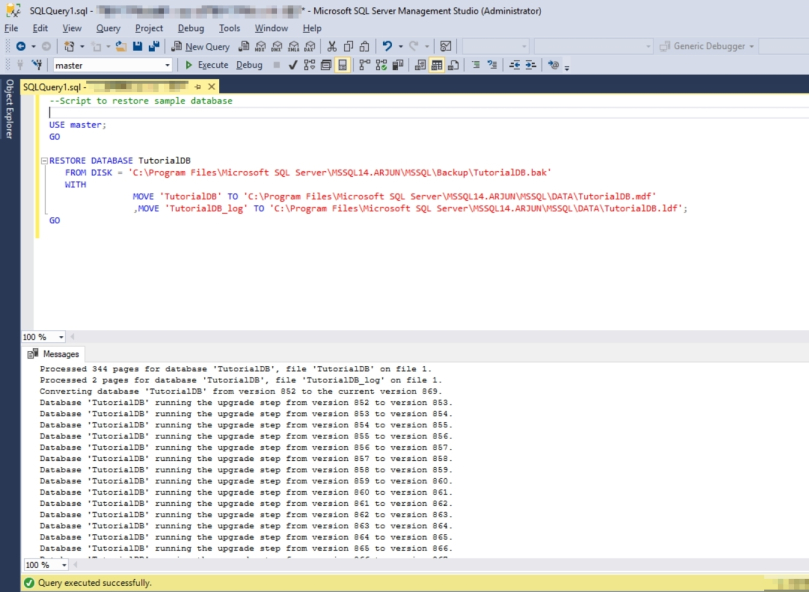Decrease the line indent
The image size is (809, 592).
(514, 65)
